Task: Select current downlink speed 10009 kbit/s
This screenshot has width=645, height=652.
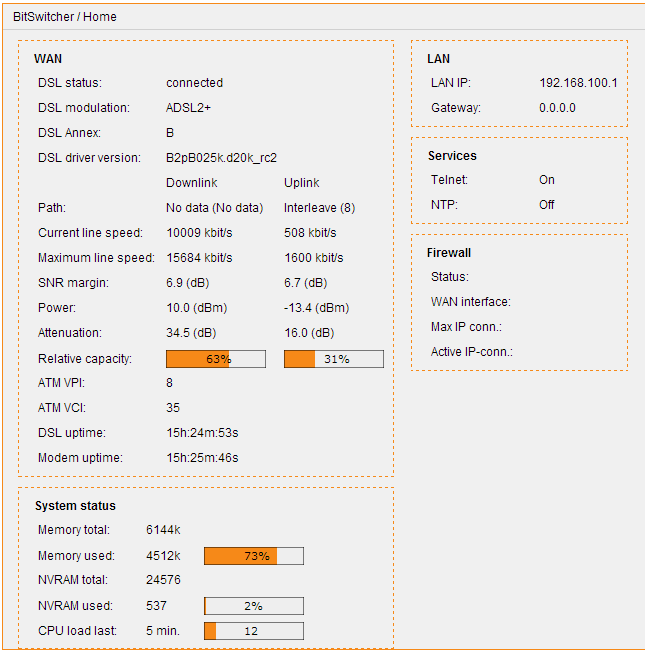Action: tap(199, 233)
